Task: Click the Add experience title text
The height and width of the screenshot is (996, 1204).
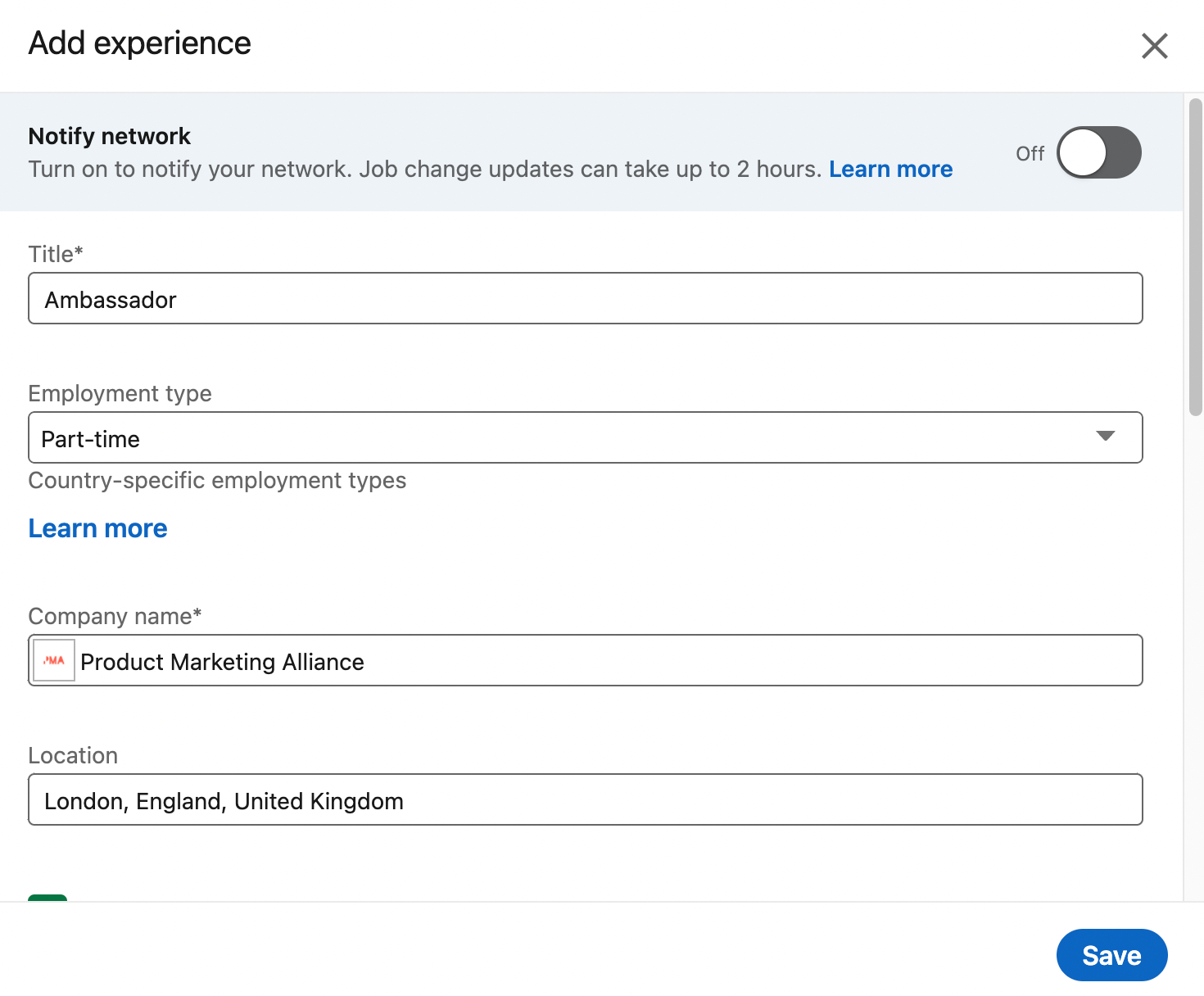Action: (x=139, y=43)
